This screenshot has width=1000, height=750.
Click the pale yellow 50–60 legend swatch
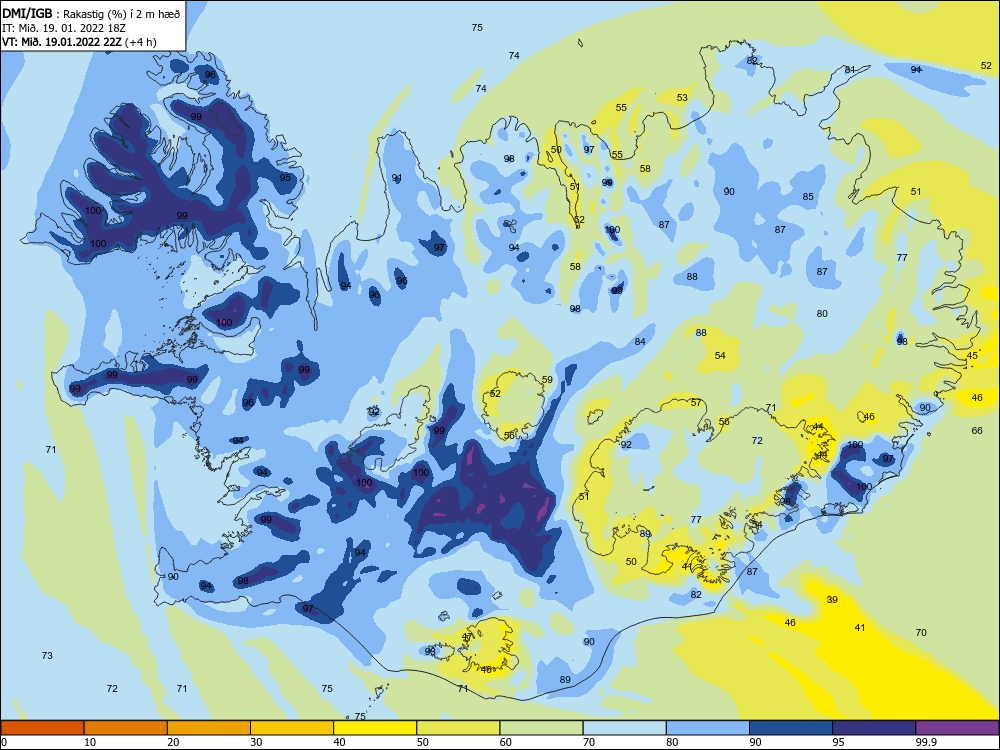coord(458,728)
